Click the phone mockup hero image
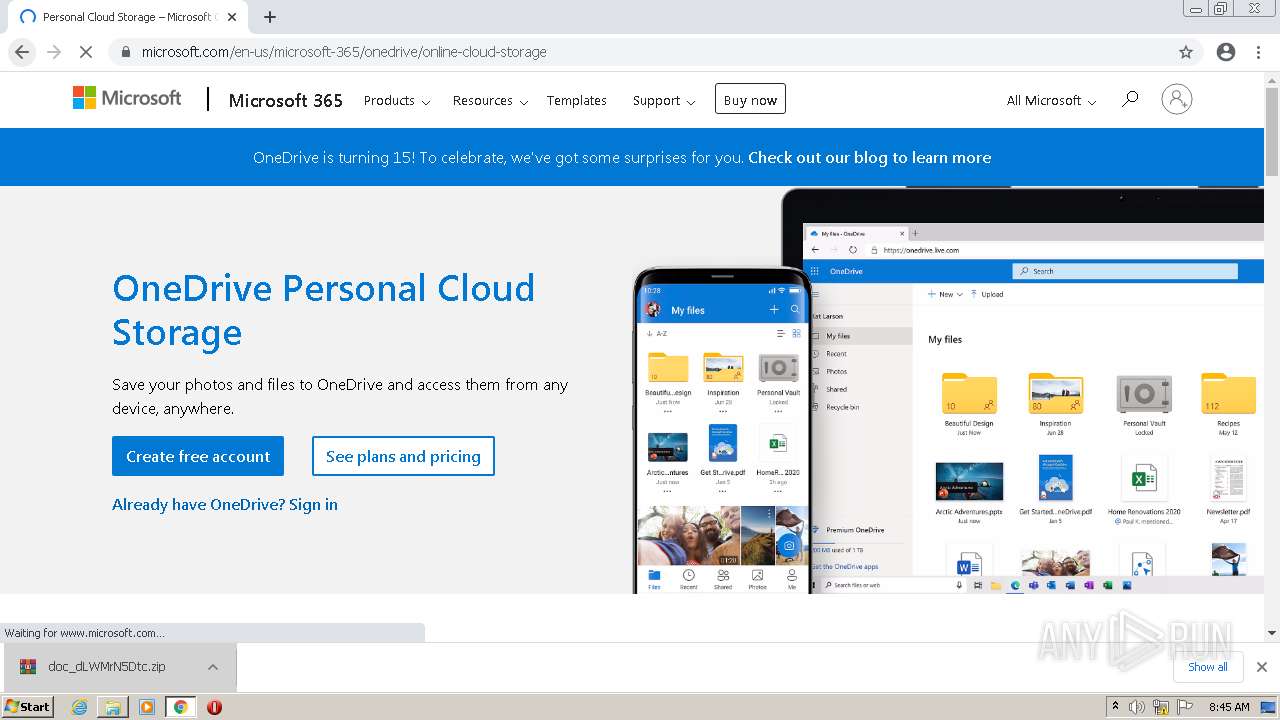1280x720 pixels. tap(722, 430)
